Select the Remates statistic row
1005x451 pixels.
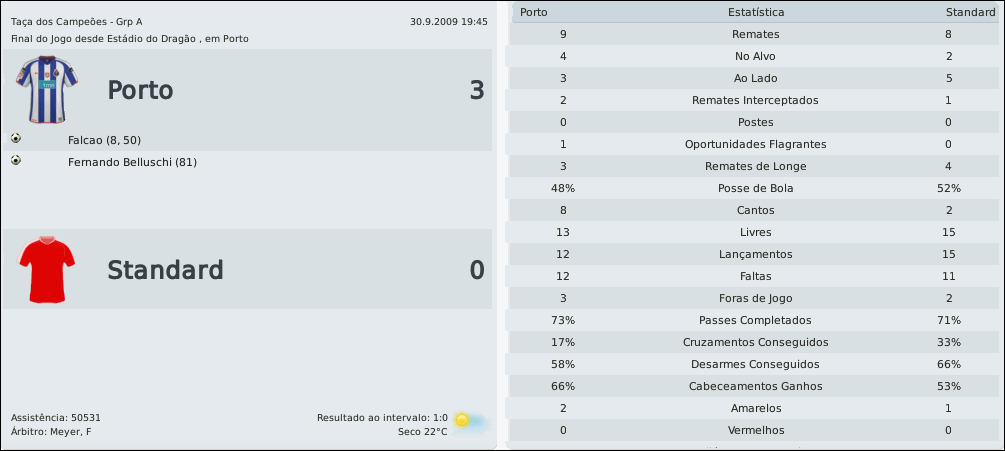point(755,34)
